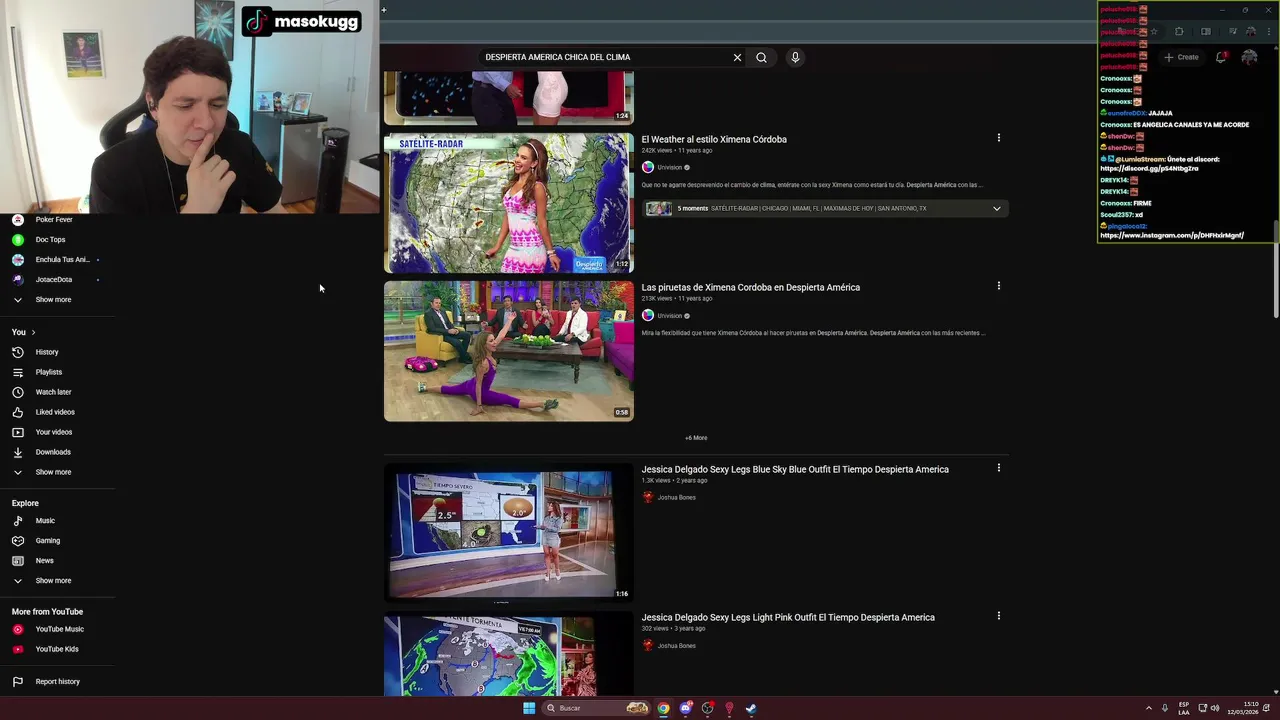Open Liked videos list
The width and height of the screenshot is (1280, 720).
tap(57, 412)
